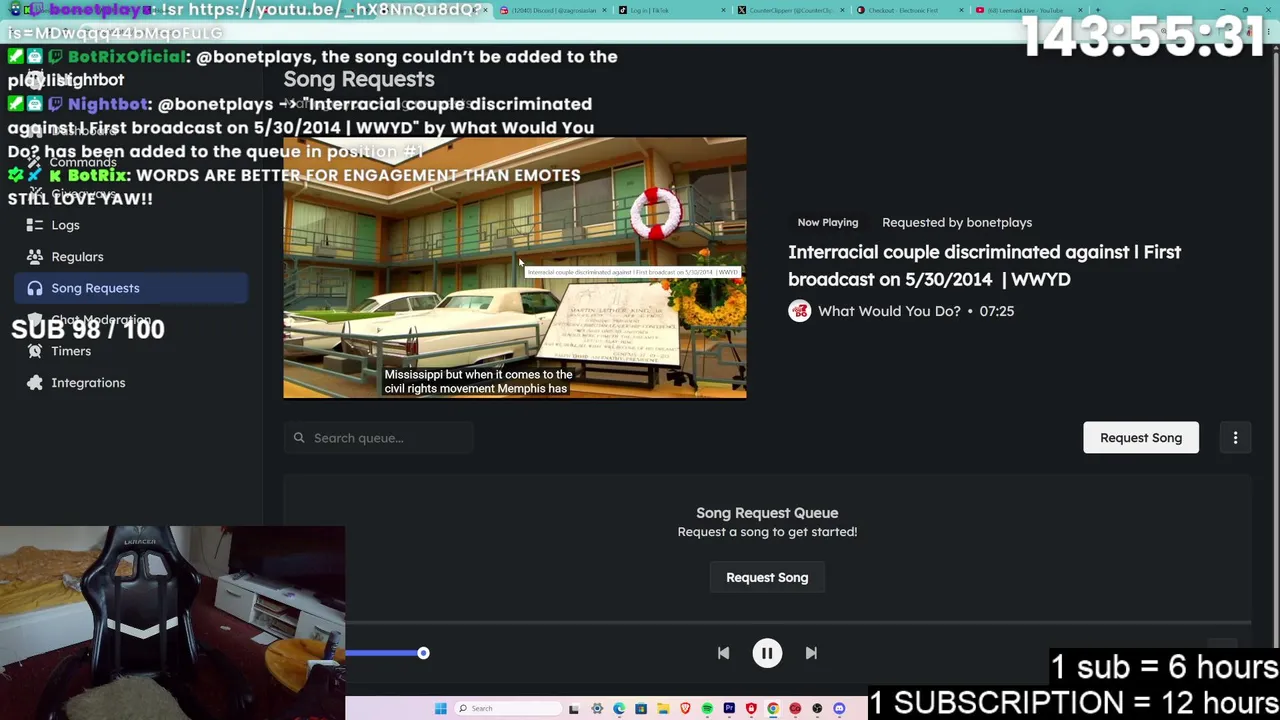Skip to the next song
This screenshot has width=1280, height=720.
[x=811, y=653]
